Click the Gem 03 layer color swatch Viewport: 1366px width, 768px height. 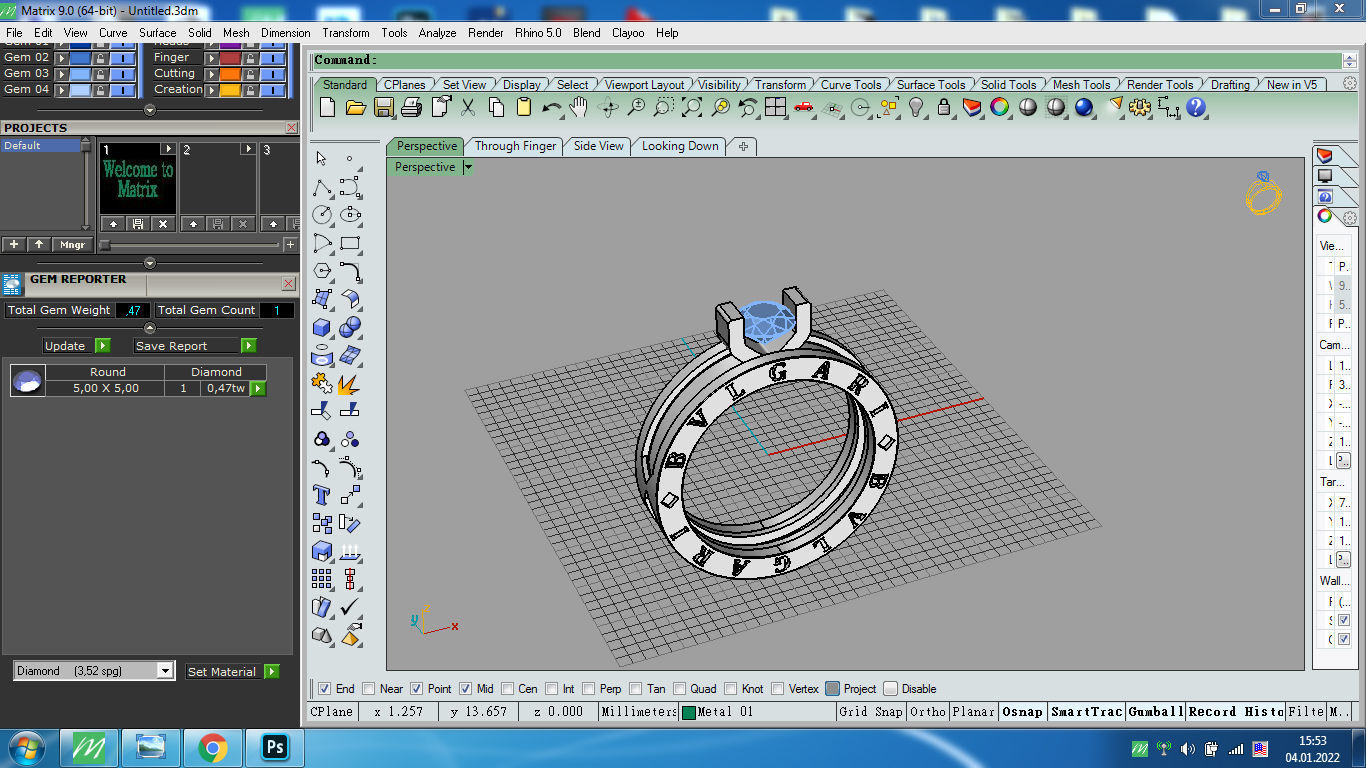(80, 74)
